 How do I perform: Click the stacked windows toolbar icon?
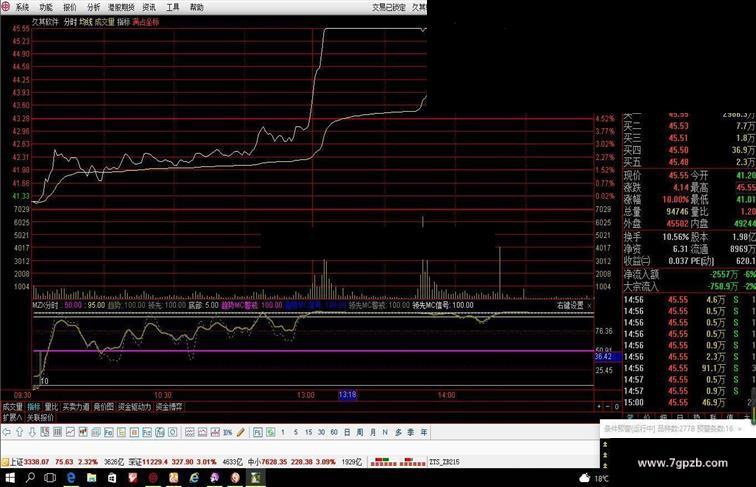96,432
